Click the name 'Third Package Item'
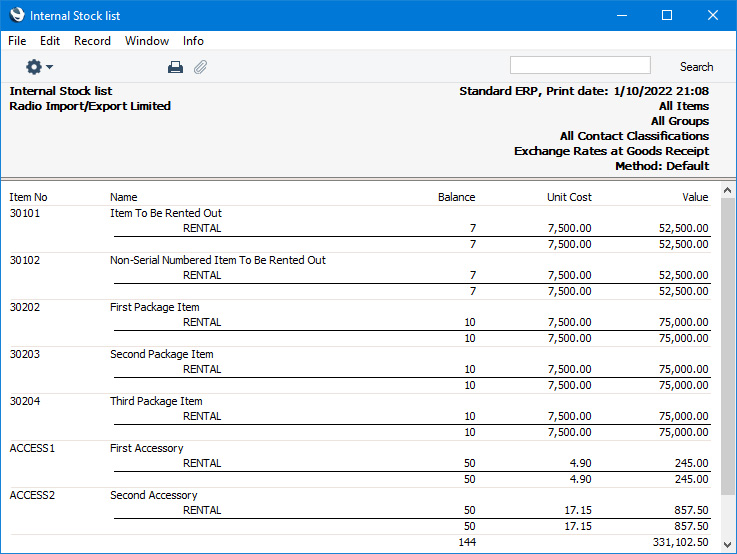 pyautogui.click(x=156, y=401)
